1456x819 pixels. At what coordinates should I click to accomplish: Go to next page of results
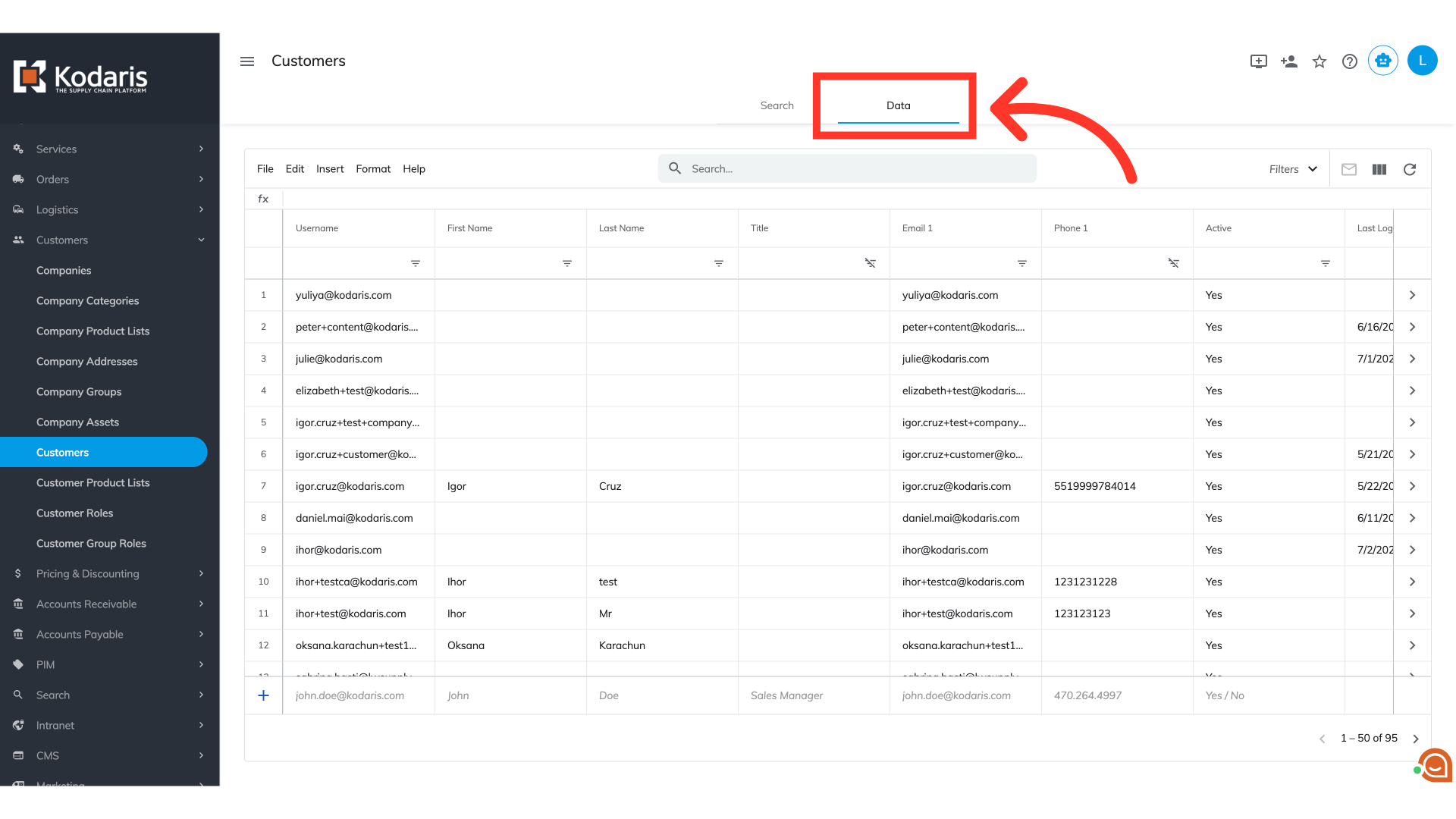[x=1416, y=739]
